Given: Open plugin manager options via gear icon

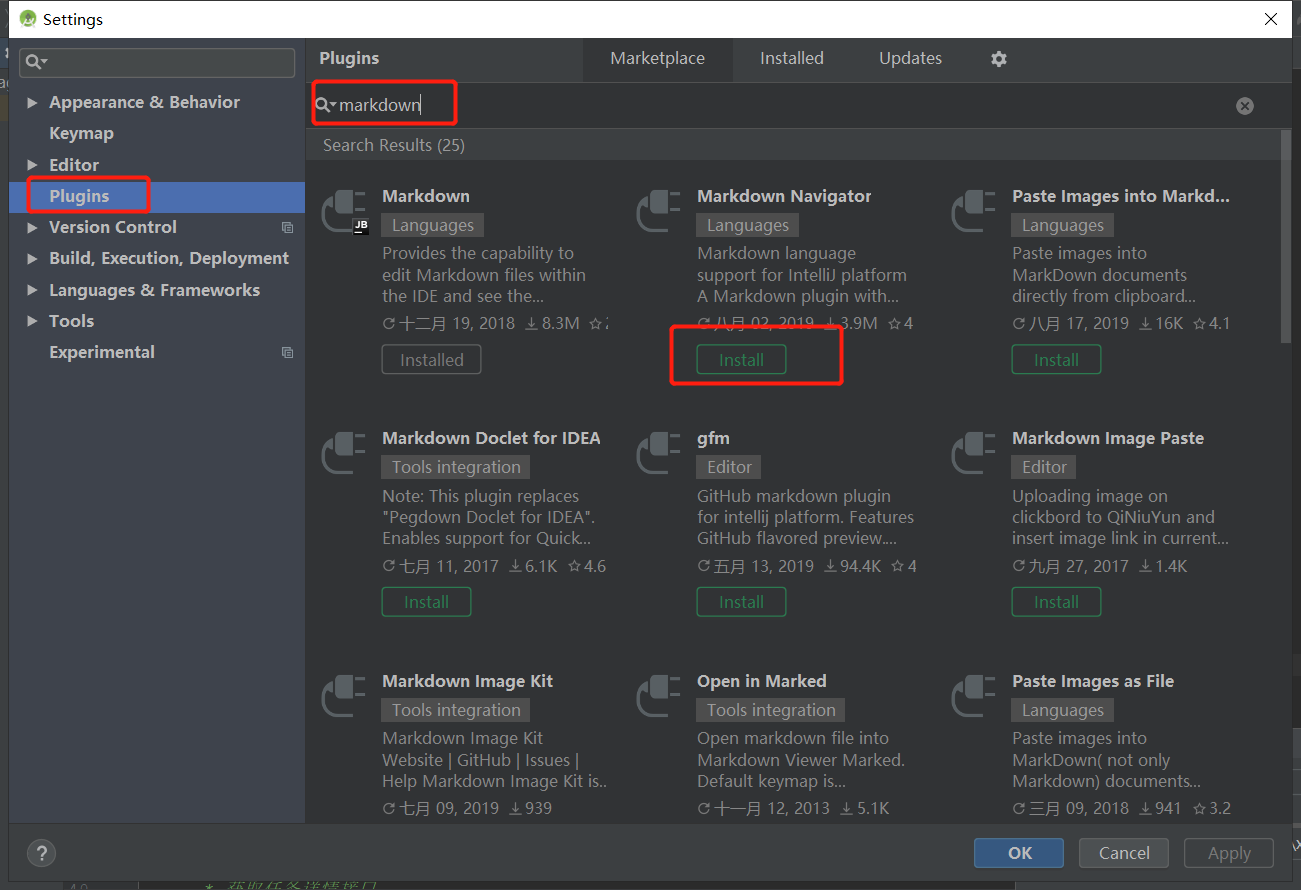Looking at the screenshot, I should pos(998,58).
